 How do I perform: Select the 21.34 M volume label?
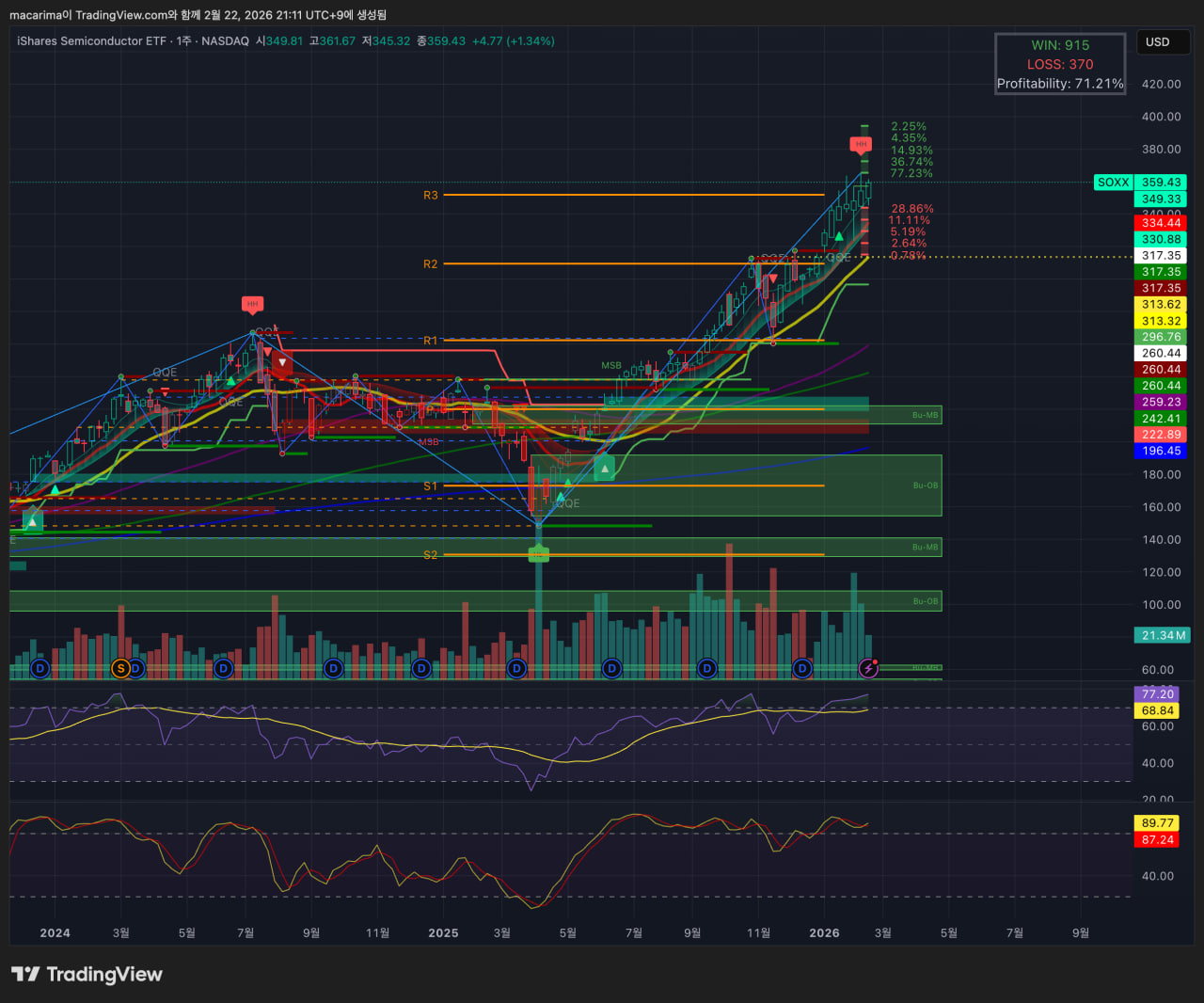(x=1163, y=635)
